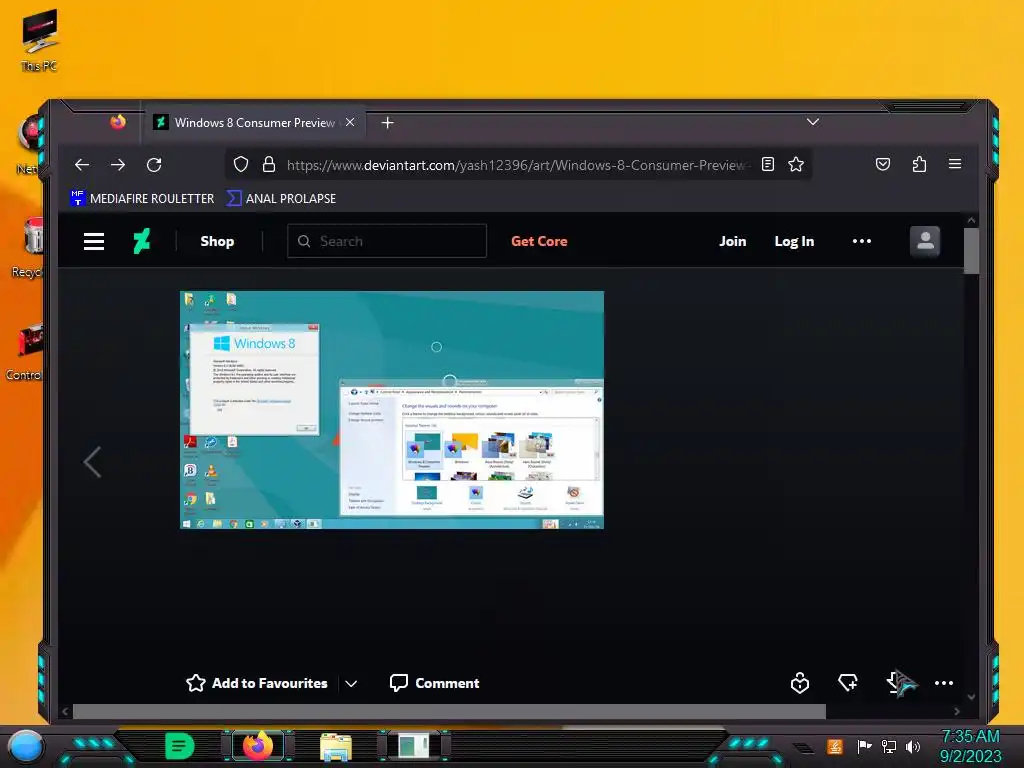Click the network tray icon
Viewport: 1024px width, 768px height.
click(888, 746)
